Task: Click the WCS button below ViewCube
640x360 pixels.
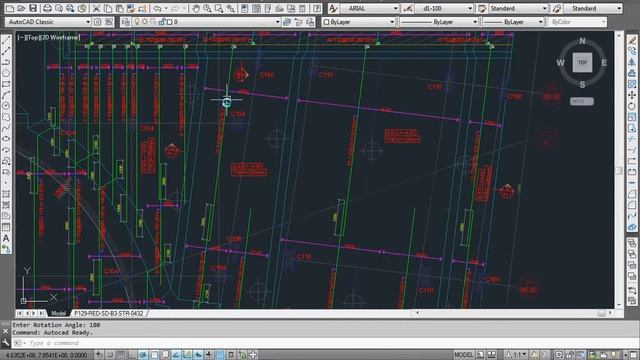Action: point(582,101)
